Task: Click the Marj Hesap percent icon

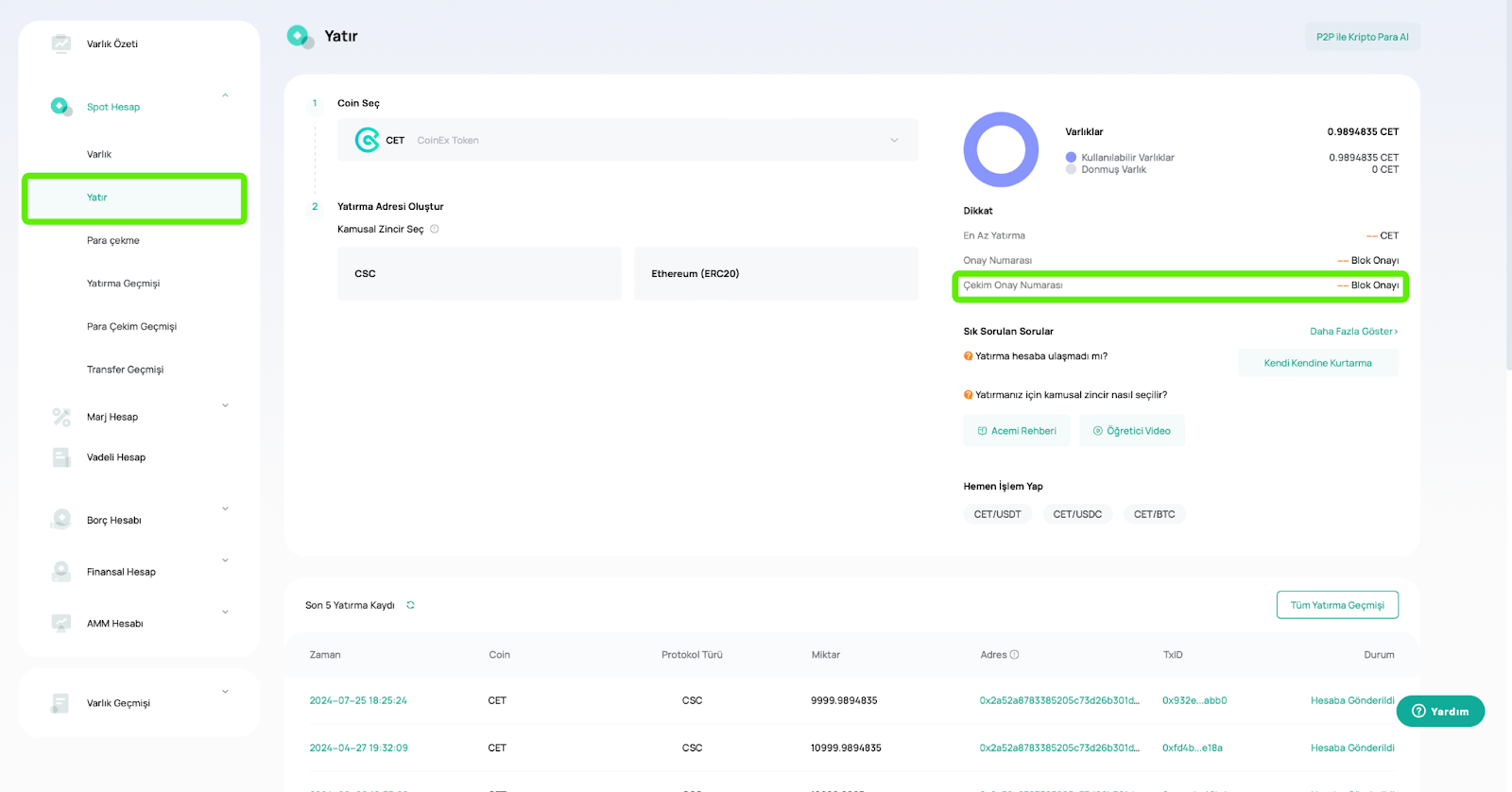Action: pos(61,417)
